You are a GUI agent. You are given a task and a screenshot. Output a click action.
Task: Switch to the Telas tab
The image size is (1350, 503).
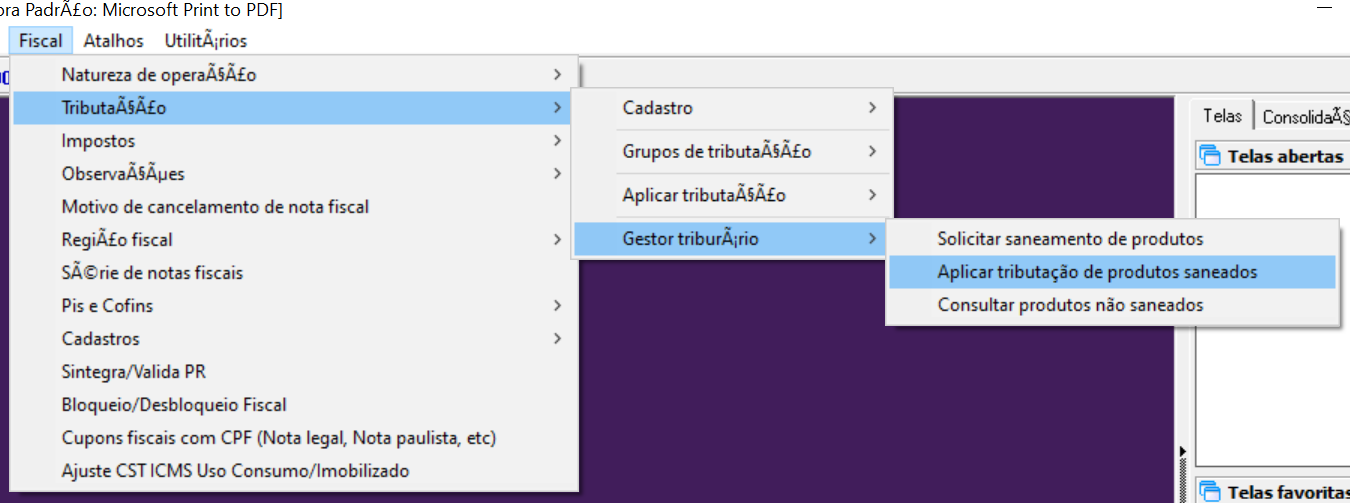[1222, 116]
